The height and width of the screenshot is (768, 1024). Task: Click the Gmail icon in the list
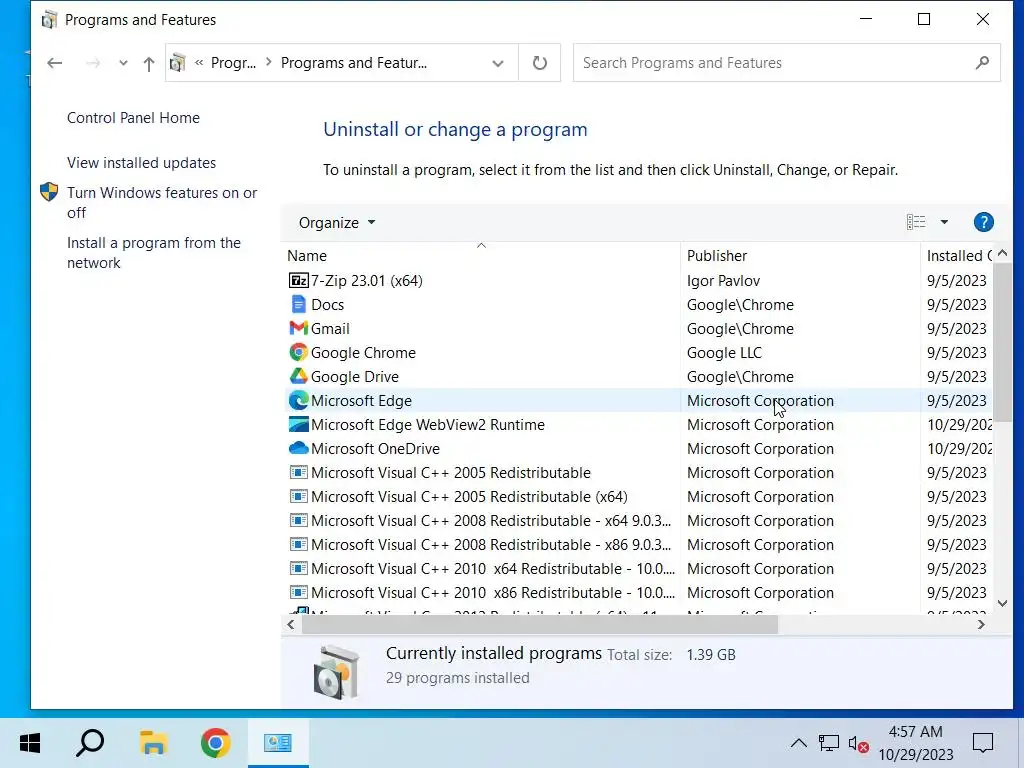[x=298, y=328]
